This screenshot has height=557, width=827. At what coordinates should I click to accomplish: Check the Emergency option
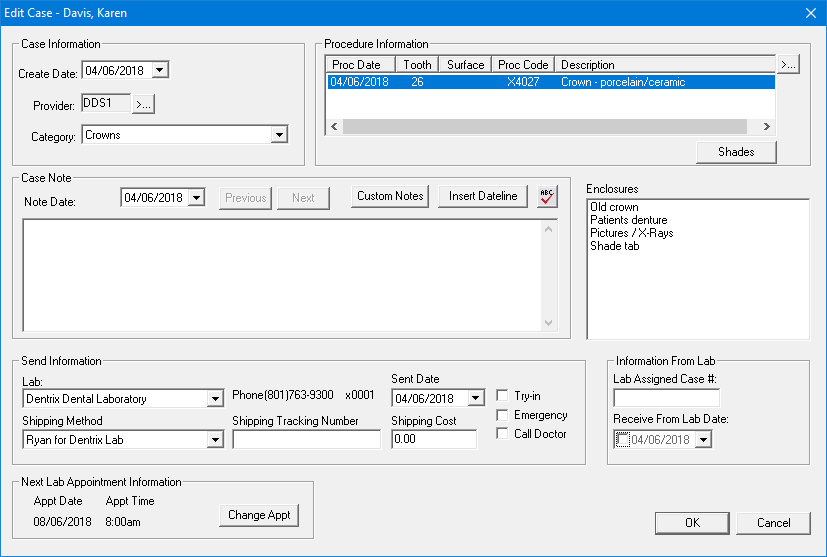pos(503,415)
